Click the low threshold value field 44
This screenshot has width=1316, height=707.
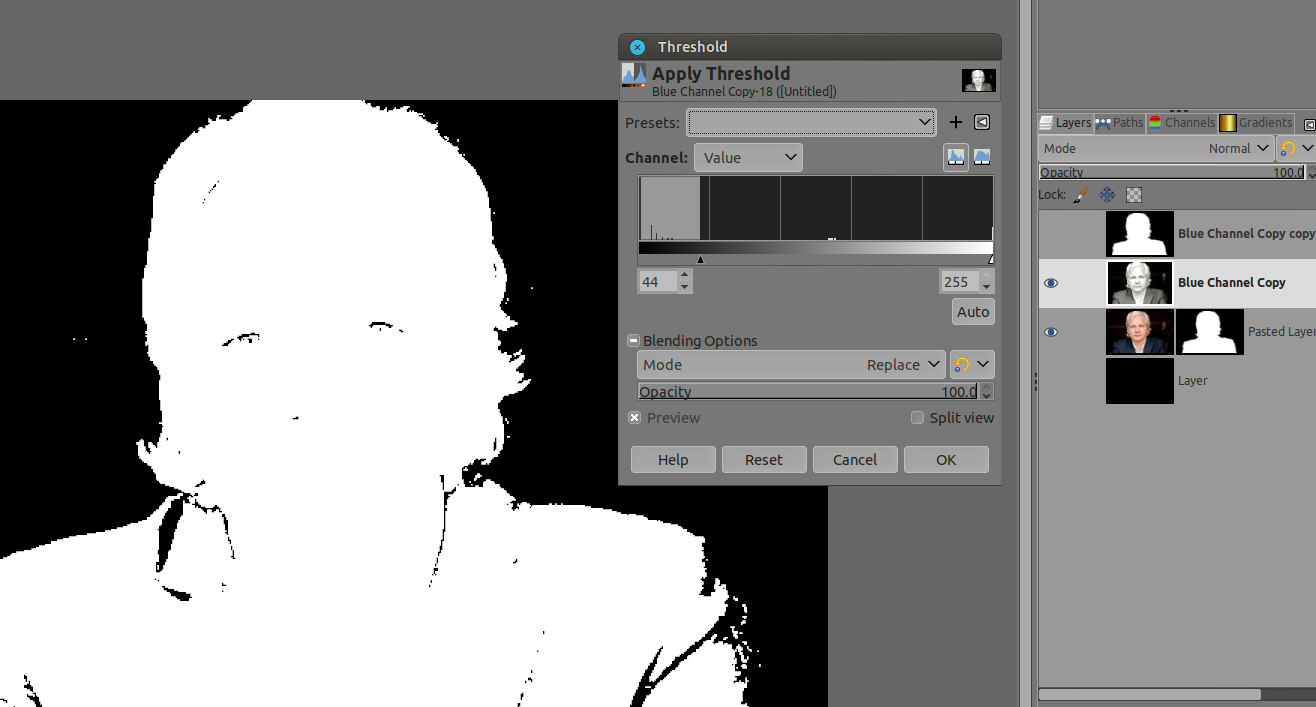point(657,282)
